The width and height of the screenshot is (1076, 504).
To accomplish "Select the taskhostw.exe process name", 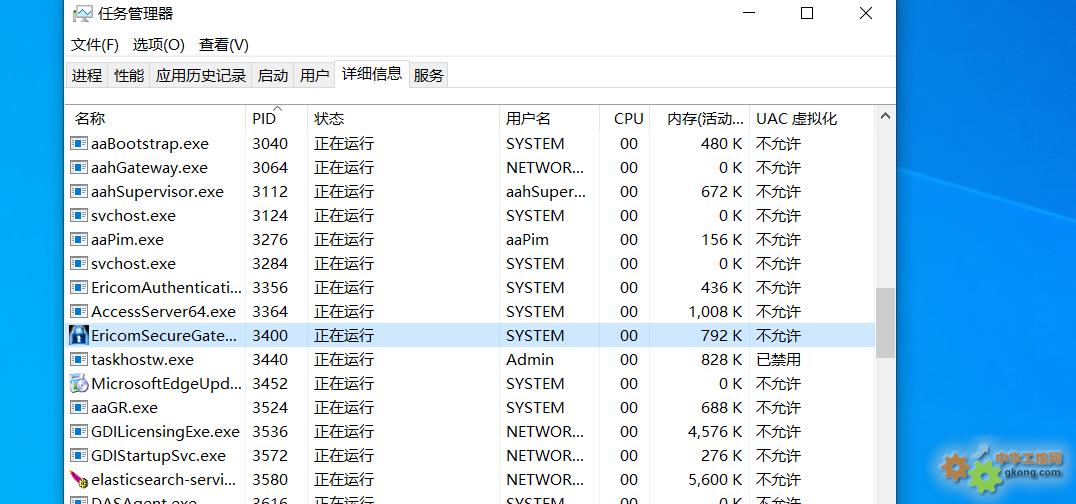I will (143, 360).
